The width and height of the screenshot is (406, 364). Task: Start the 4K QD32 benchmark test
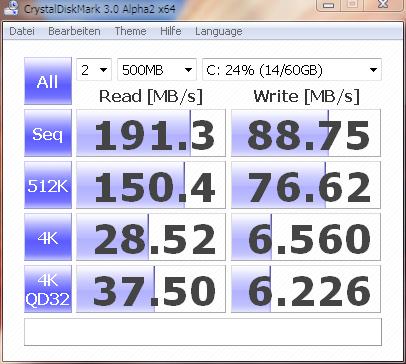(x=48, y=289)
